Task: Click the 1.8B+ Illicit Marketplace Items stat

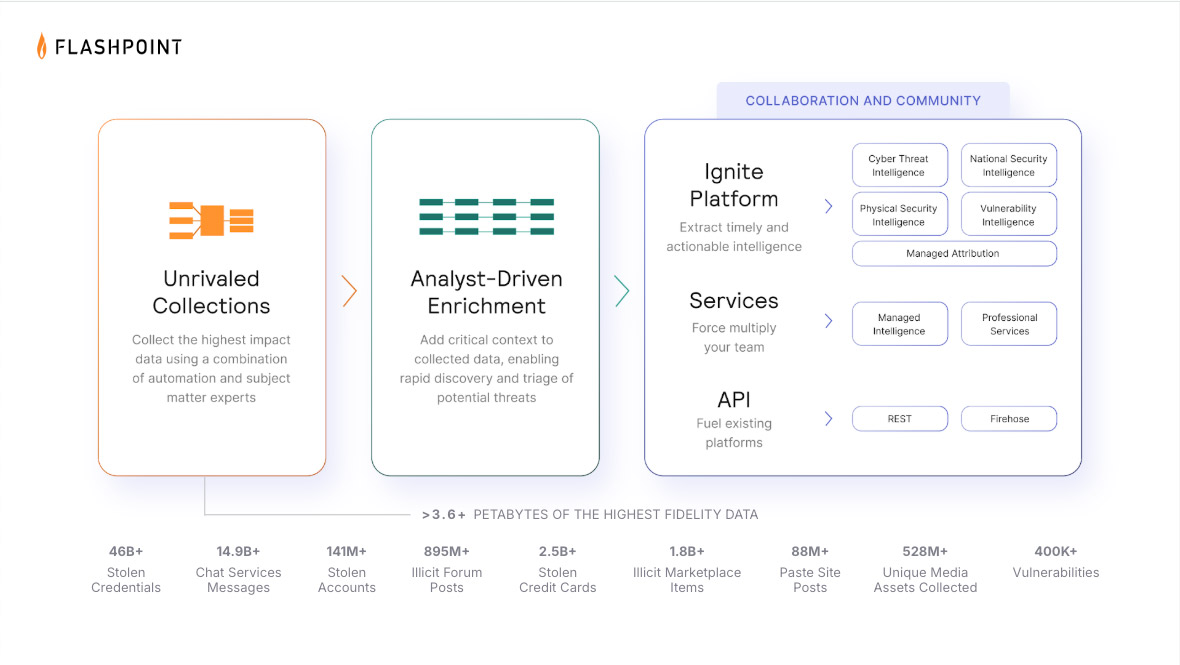Action: tap(687, 569)
